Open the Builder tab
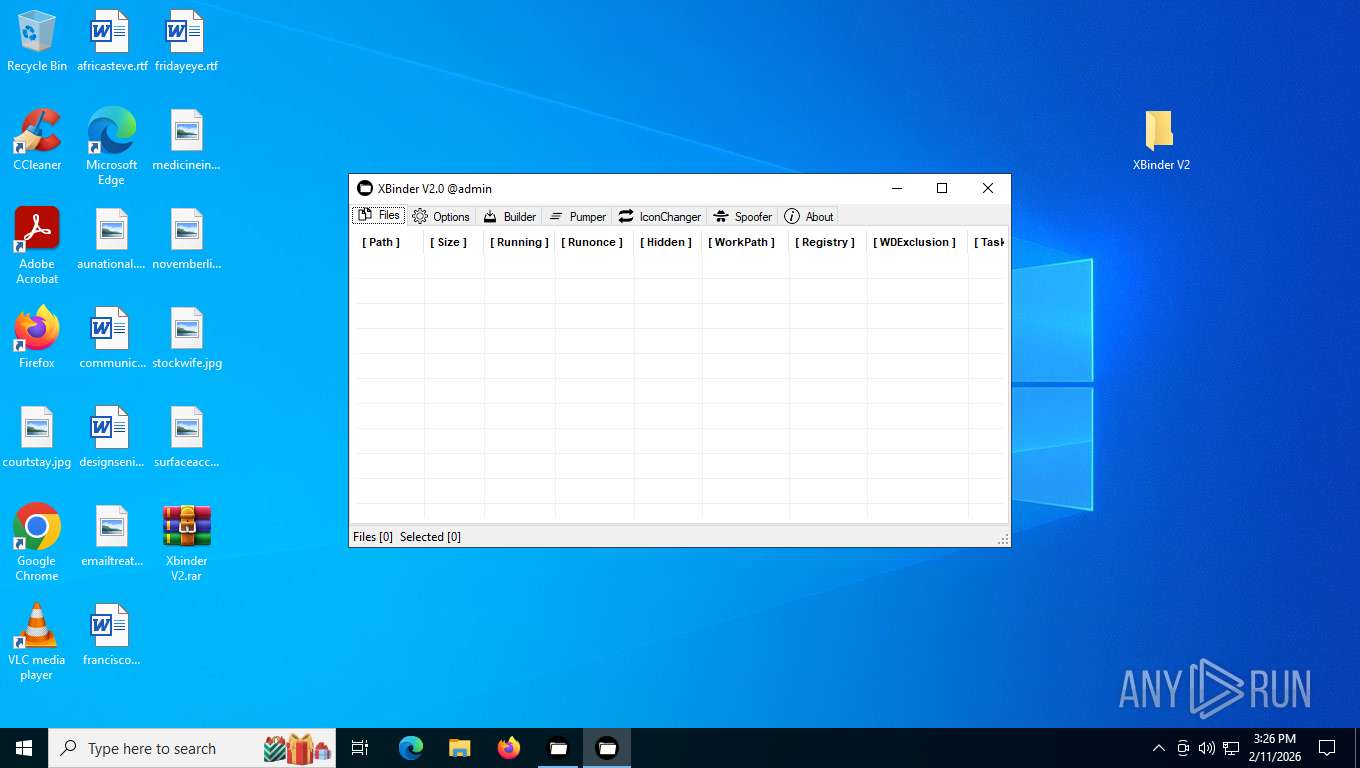This screenshot has height=768, width=1360. click(510, 216)
